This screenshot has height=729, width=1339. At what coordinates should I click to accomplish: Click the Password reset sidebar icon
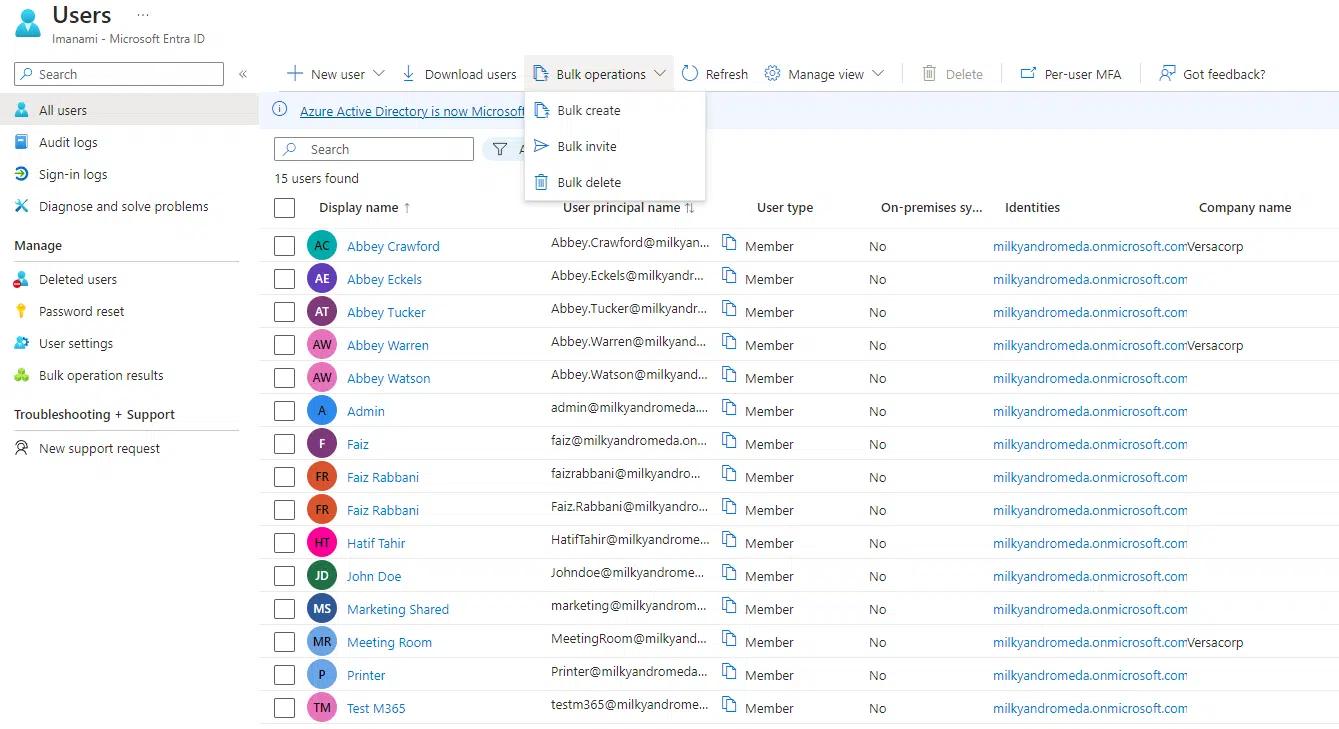pyautogui.click(x=23, y=311)
